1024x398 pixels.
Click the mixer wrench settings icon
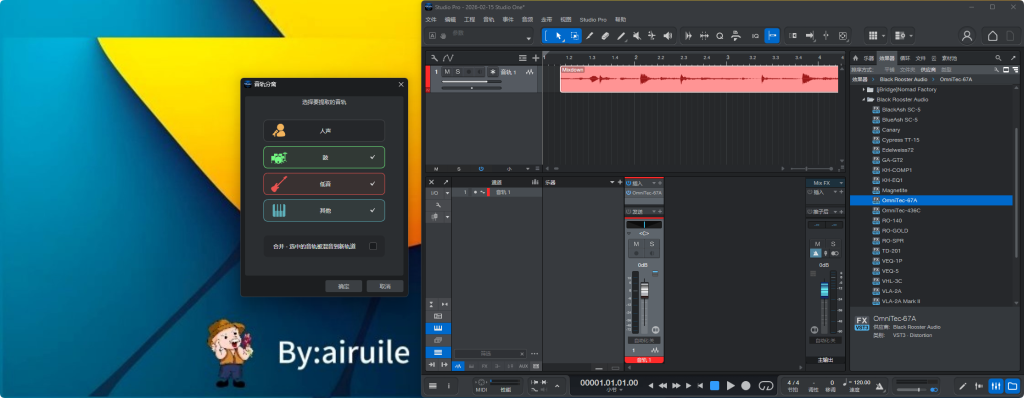pos(439,205)
